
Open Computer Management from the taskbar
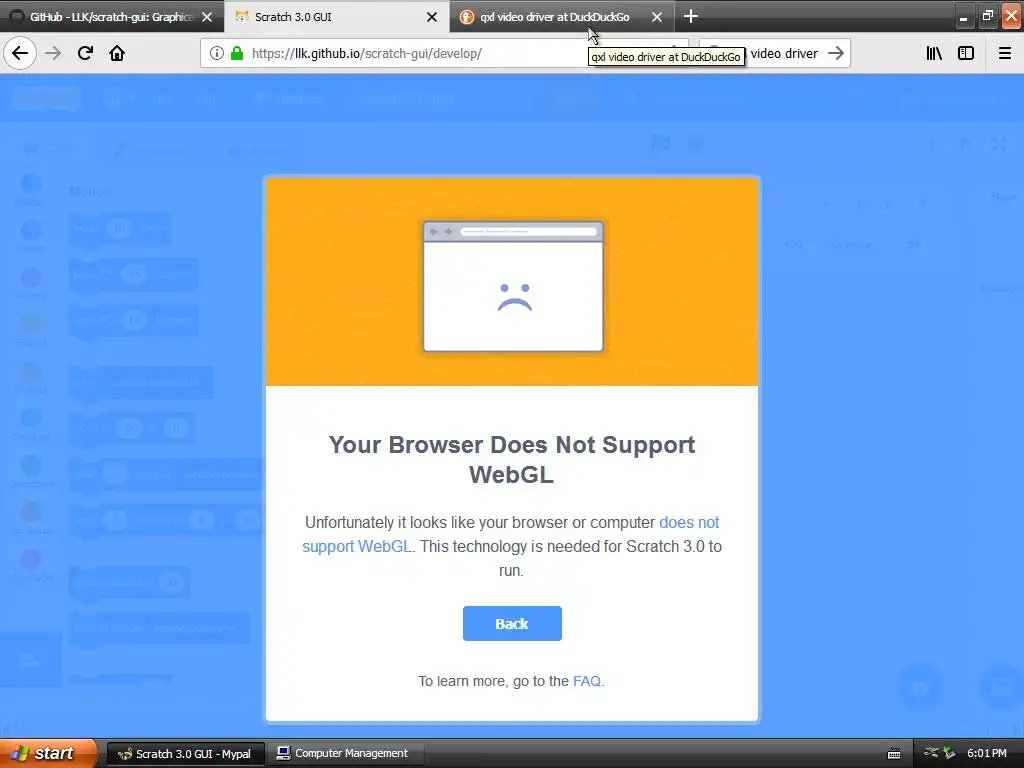tap(345, 754)
